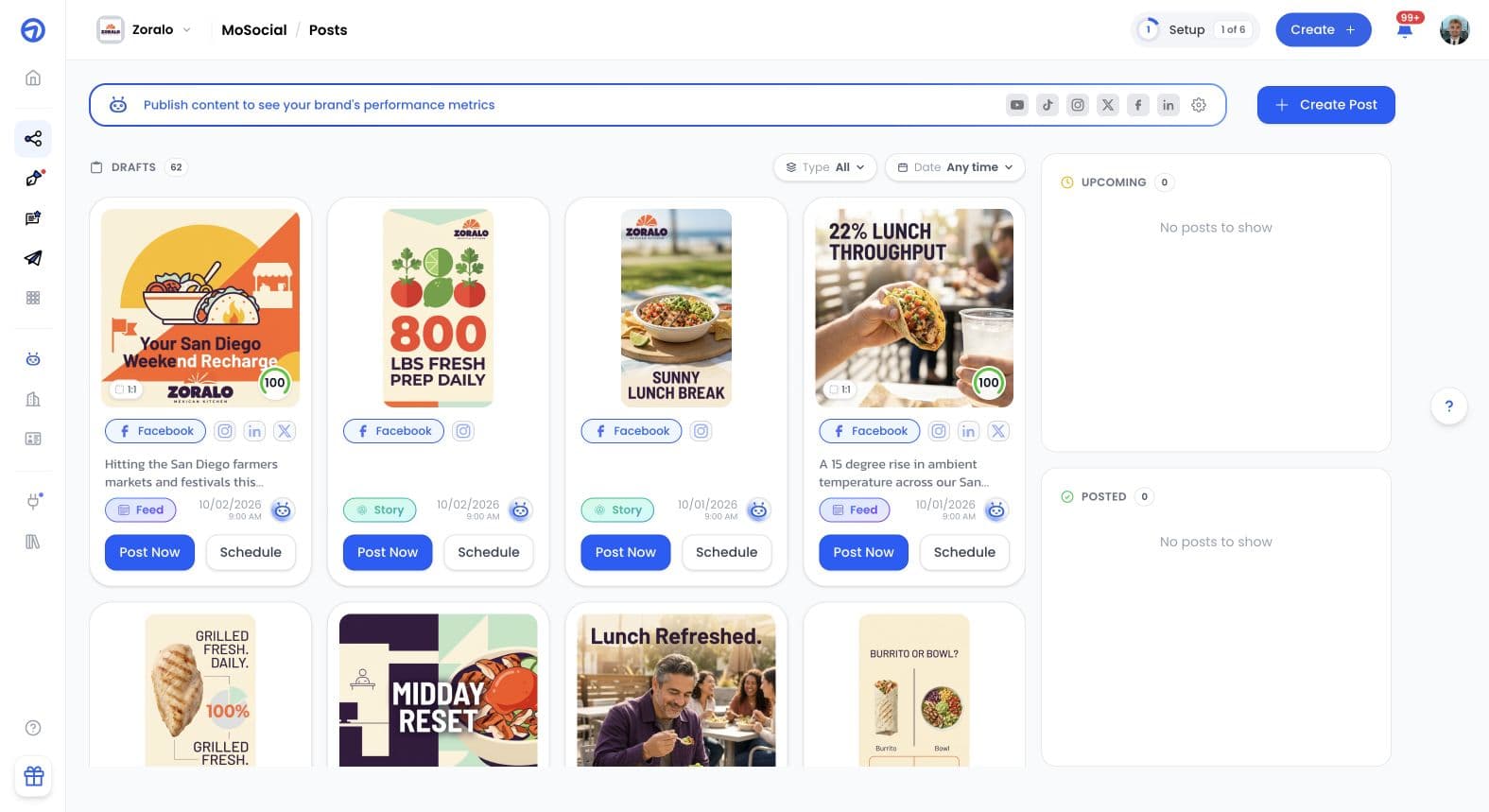
Task: Select Facebook tab on Sunny Lunch Break post
Action: click(632, 431)
